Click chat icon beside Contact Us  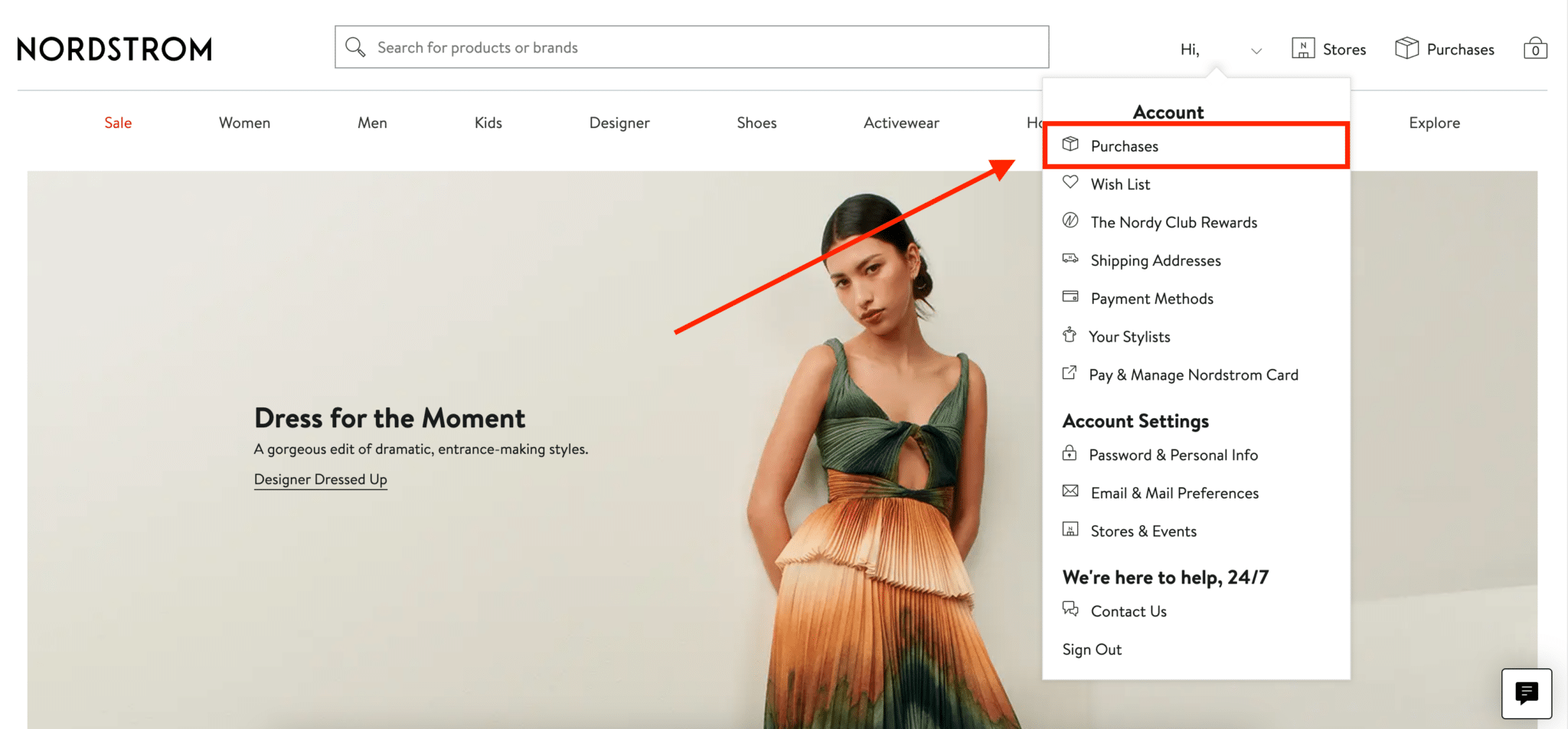pos(1070,609)
